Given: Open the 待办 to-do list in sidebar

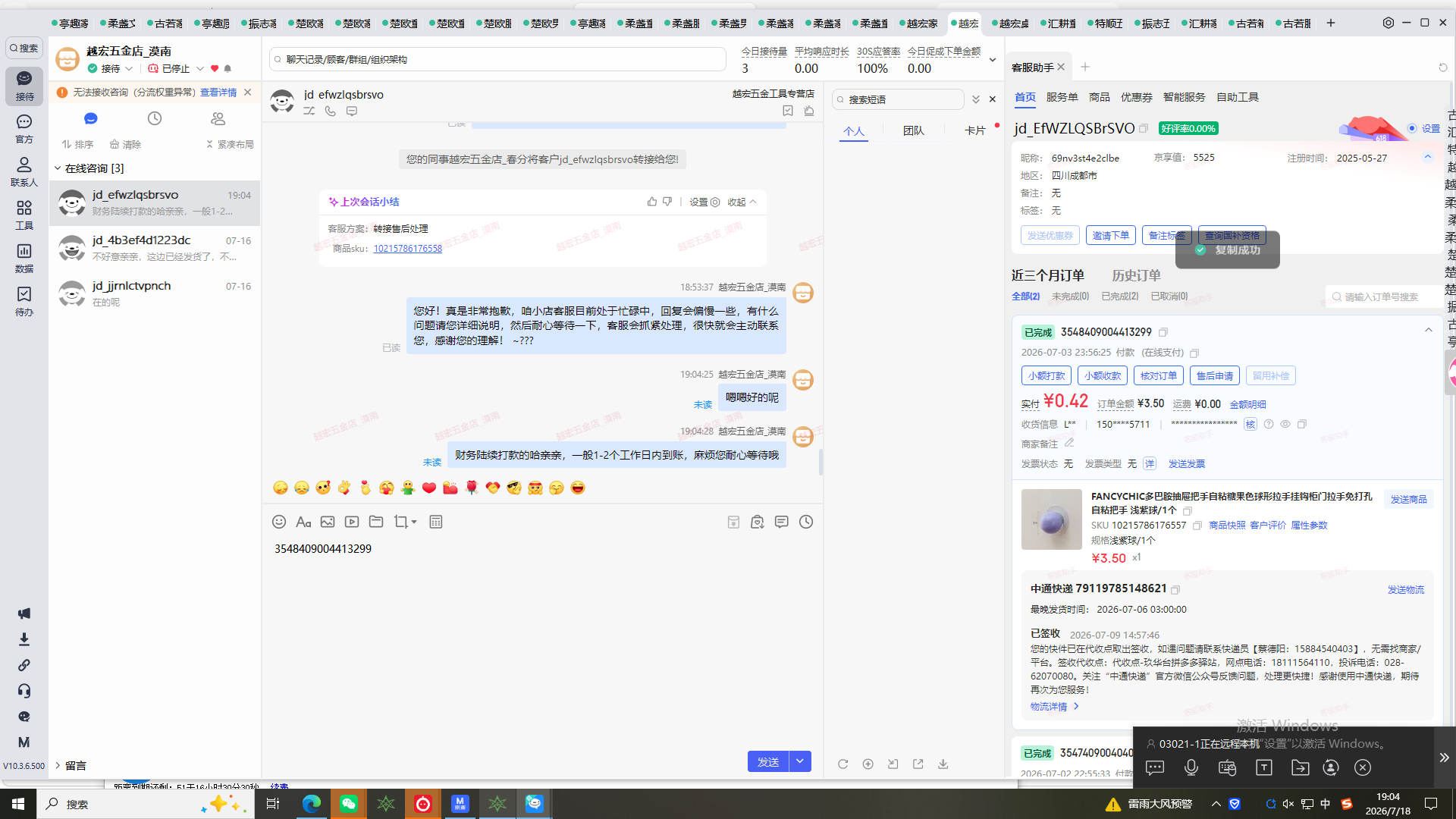Looking at the screenshot, I should [24, 301].
